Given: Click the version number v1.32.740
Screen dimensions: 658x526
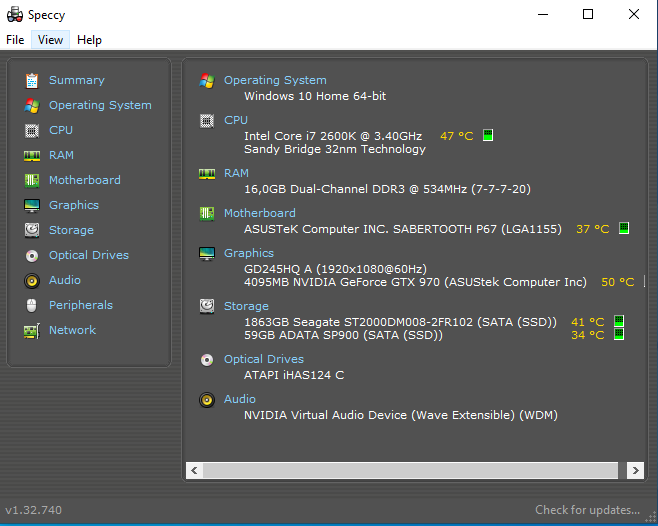Looking at the screenshot, I should click(34, 510).
